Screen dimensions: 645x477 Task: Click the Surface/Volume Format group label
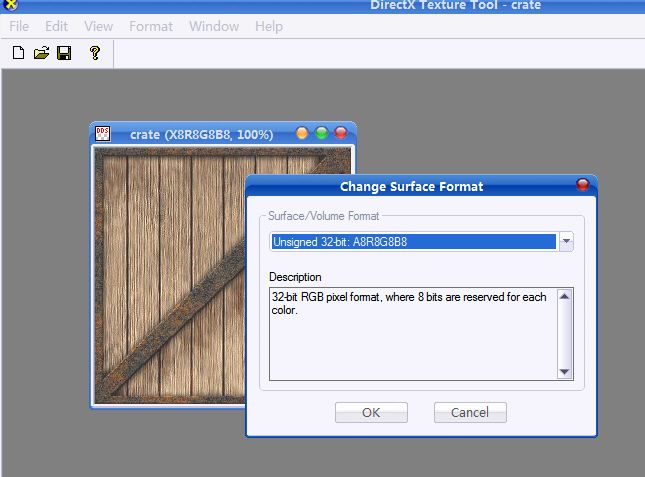[323, 216]
